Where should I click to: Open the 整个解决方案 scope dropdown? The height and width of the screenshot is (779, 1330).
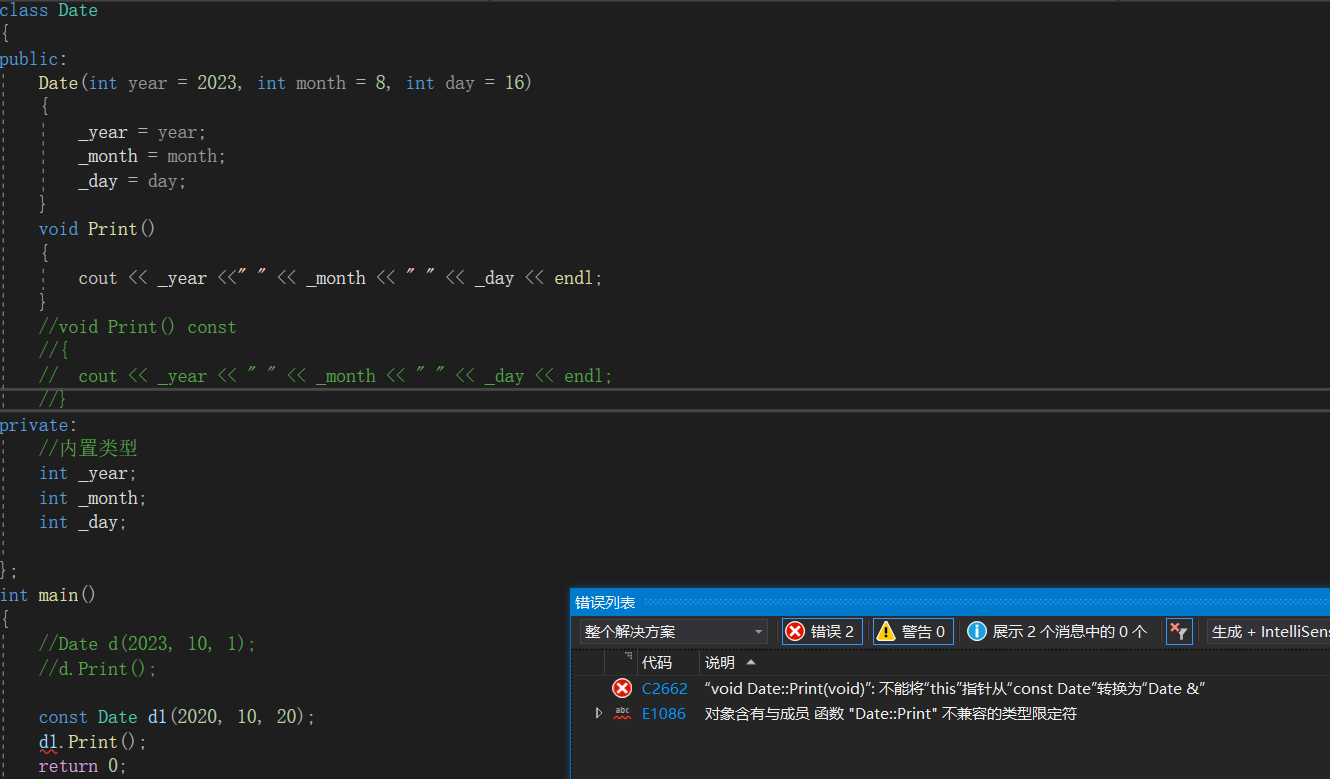[x=674, y=631]
